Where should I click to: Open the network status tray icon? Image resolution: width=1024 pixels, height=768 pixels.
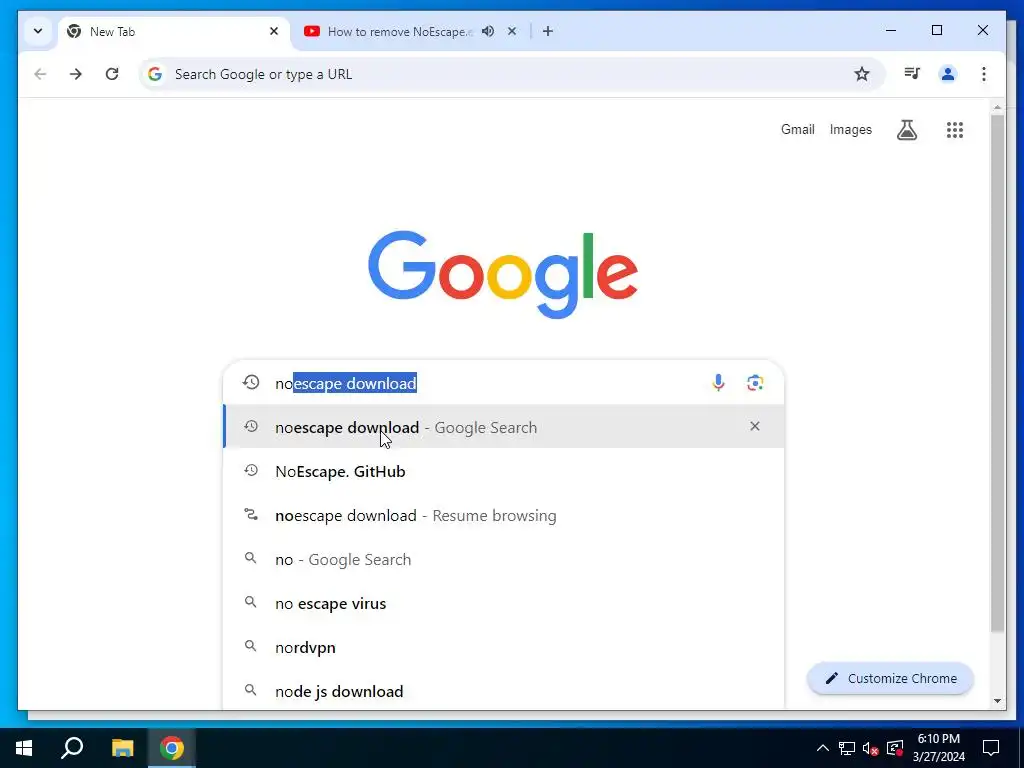click(847, 748)
